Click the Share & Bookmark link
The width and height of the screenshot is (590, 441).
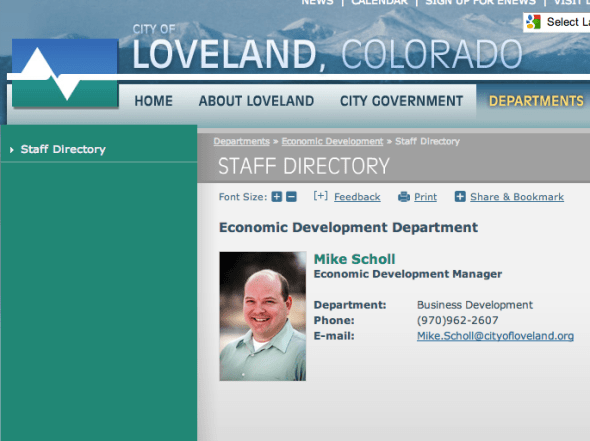pyautogui.click(x=517, y=197)
